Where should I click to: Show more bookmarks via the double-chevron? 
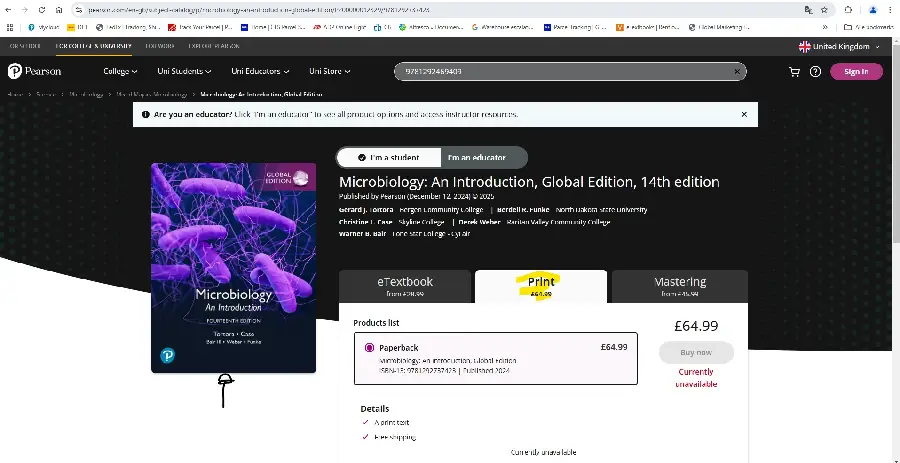click(825, 27)
